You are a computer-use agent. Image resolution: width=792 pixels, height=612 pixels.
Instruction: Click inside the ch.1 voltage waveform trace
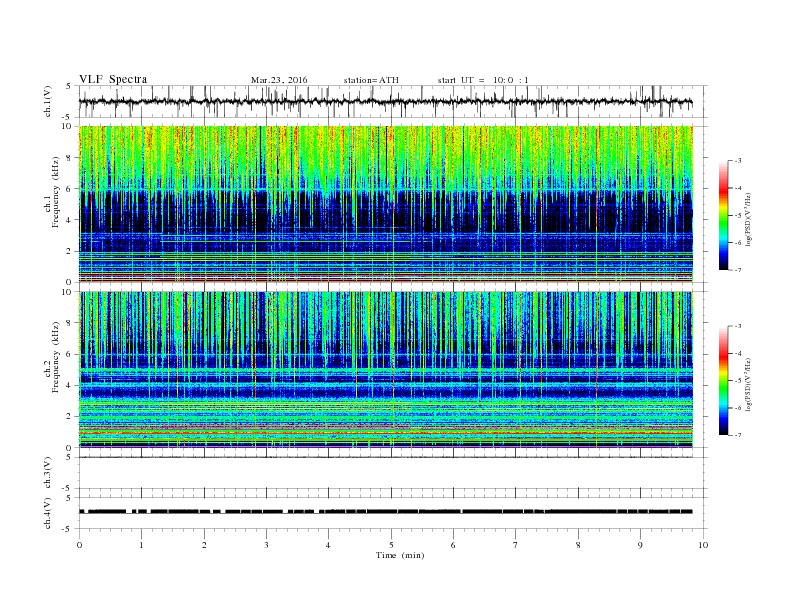(385, 101)
